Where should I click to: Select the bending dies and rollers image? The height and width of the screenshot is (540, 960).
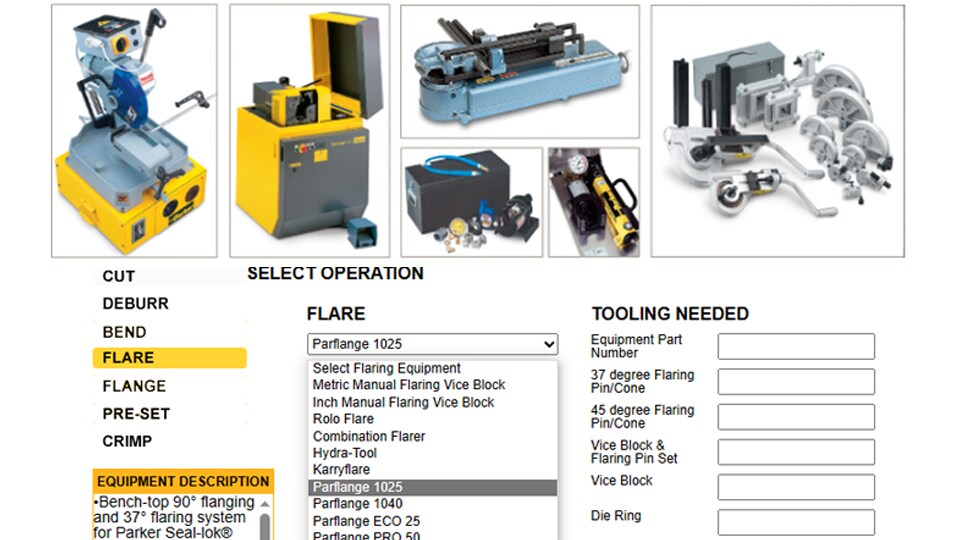(777, 130)
